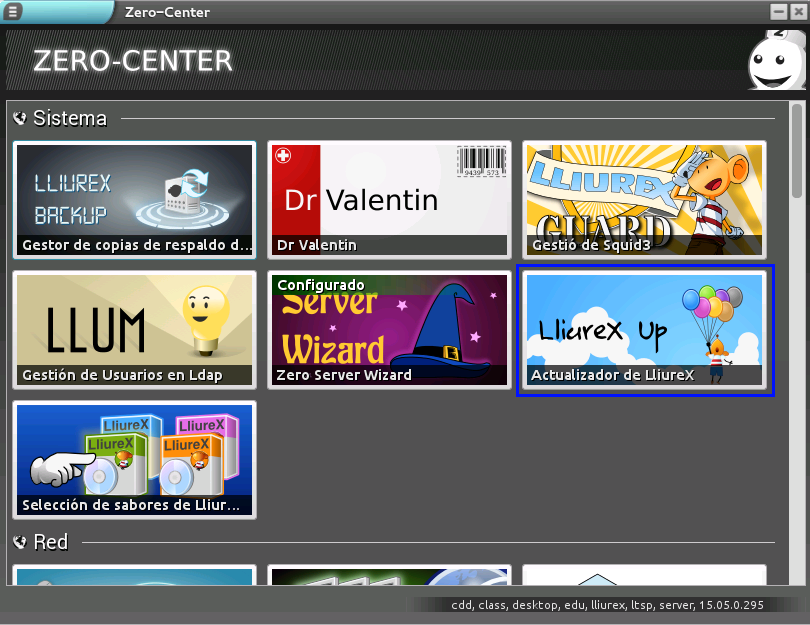Click the icon beside the Red heading
810x625 pixels.
(20, 542)
